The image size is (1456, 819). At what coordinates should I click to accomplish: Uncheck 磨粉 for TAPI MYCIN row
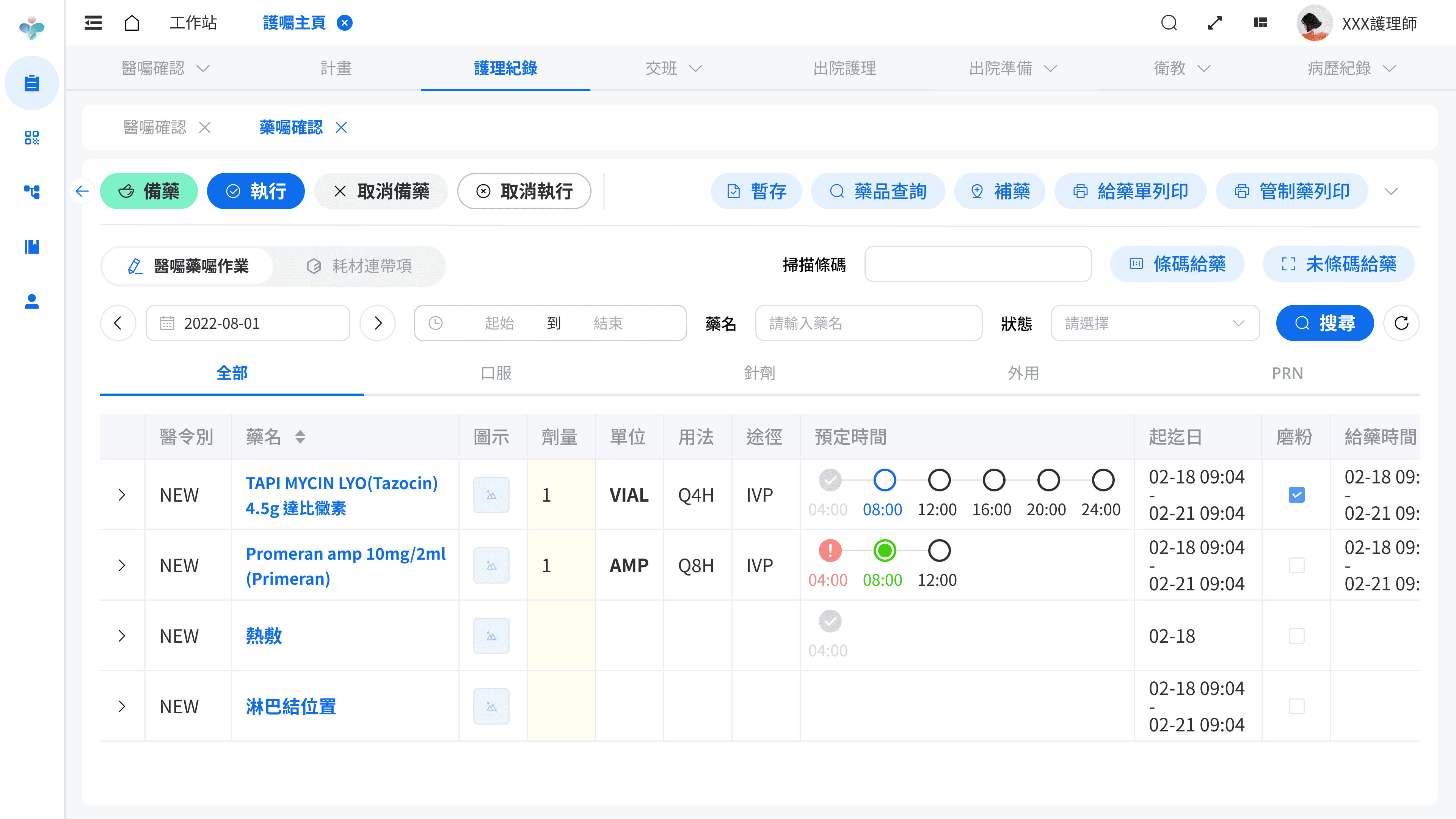[1297, 494]
